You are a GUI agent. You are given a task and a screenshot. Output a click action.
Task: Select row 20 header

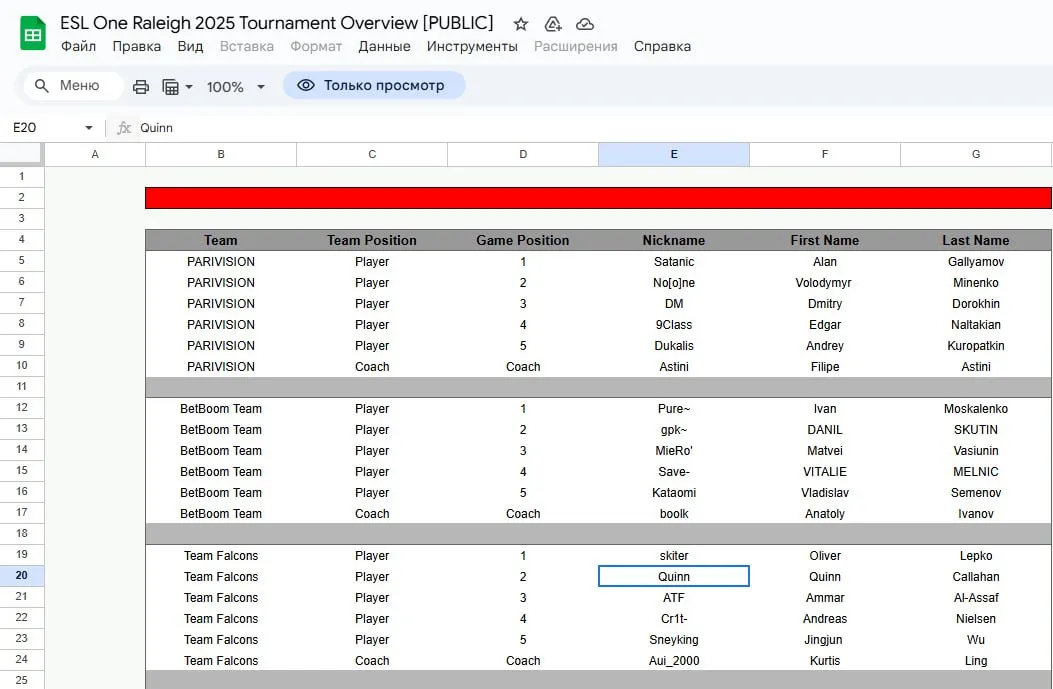21,576
